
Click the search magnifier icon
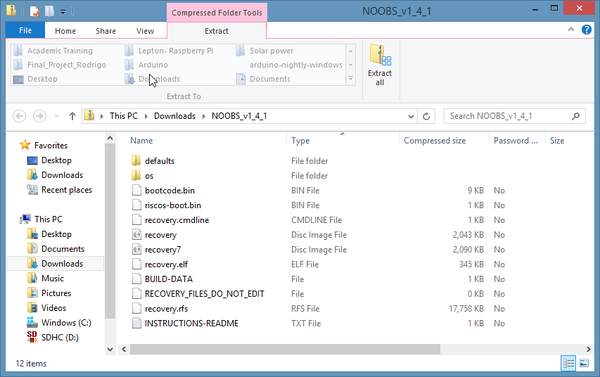[x=576, y=116]
